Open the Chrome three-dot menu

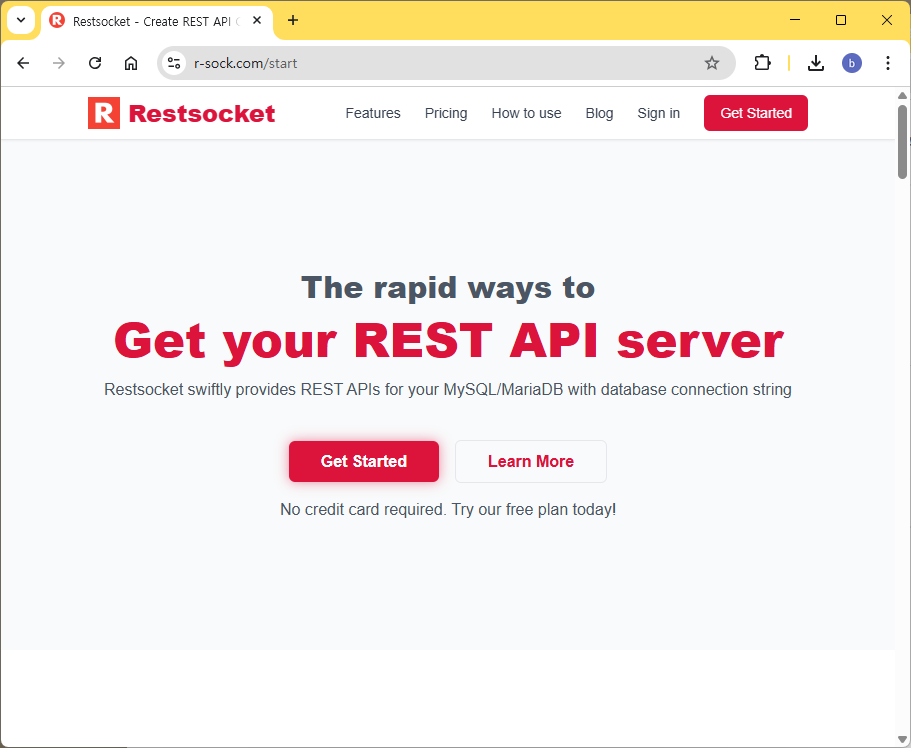pos(888,63)
